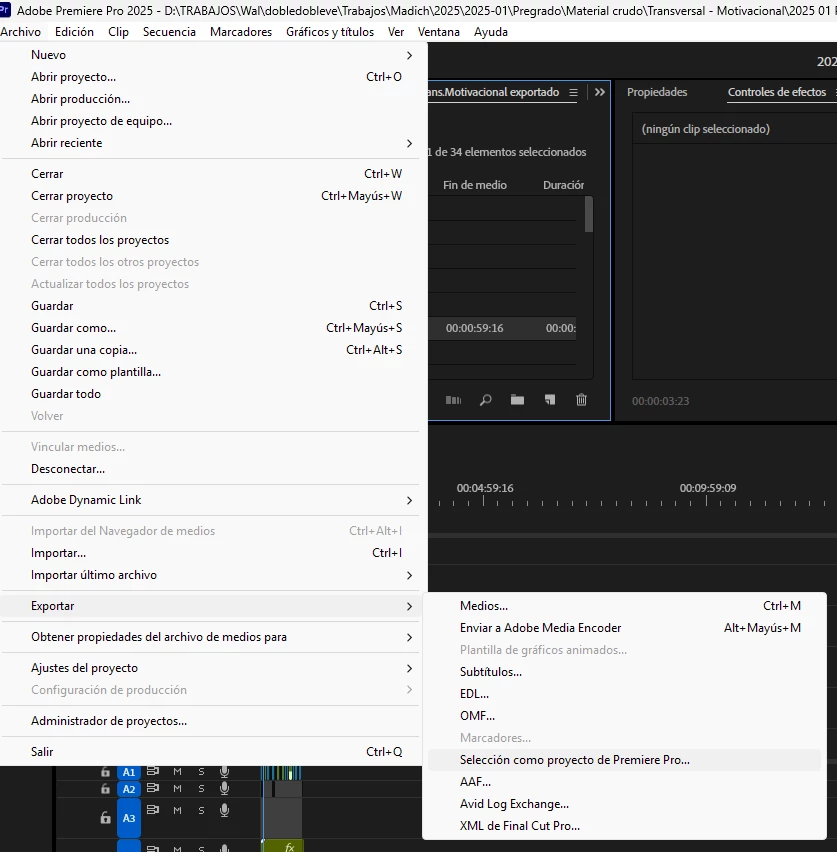Click the New Item icon in Project panel

[549, 400]
